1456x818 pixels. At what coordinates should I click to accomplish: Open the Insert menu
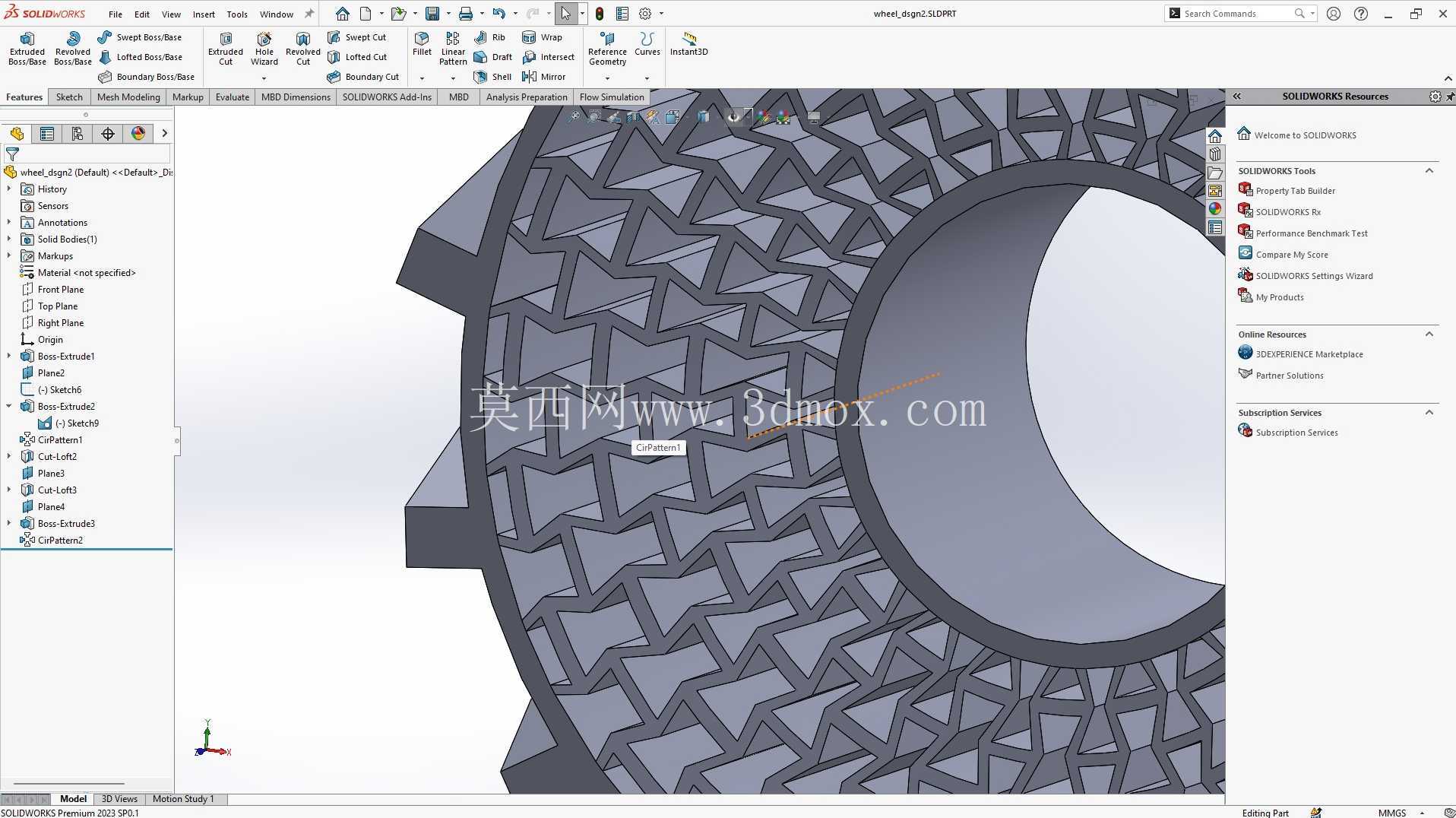click(204, 14)
